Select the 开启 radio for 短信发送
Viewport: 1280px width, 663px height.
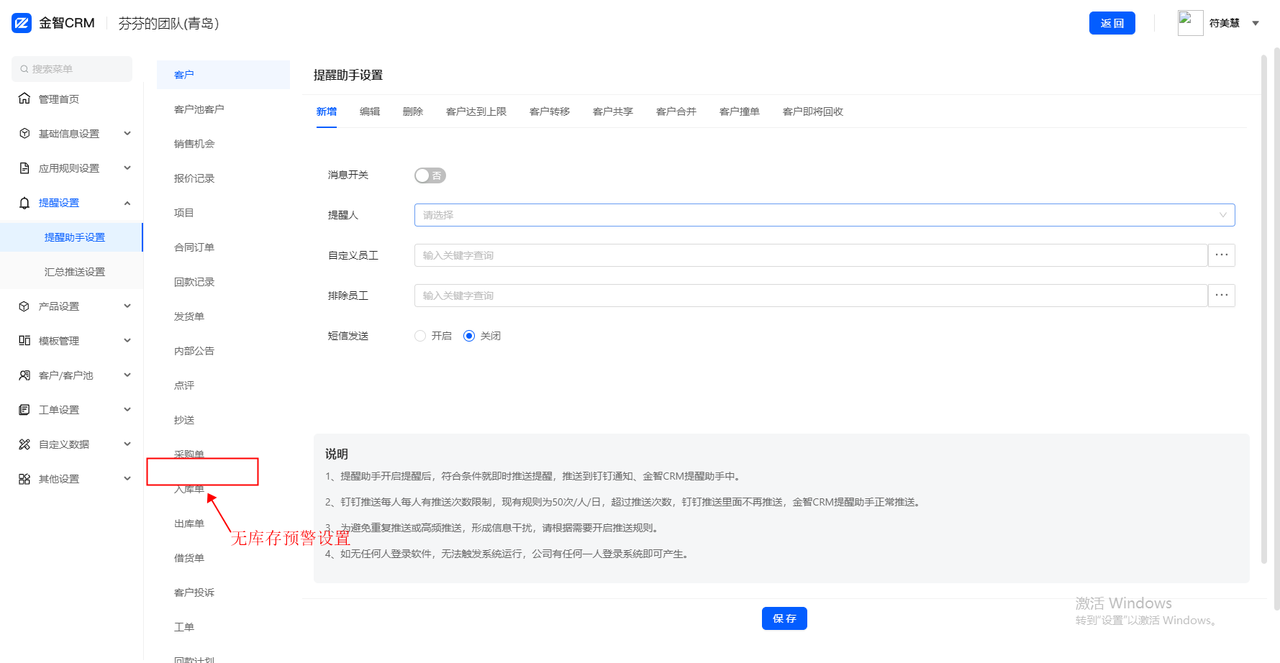pyautogui.click(x=420, y=336)
